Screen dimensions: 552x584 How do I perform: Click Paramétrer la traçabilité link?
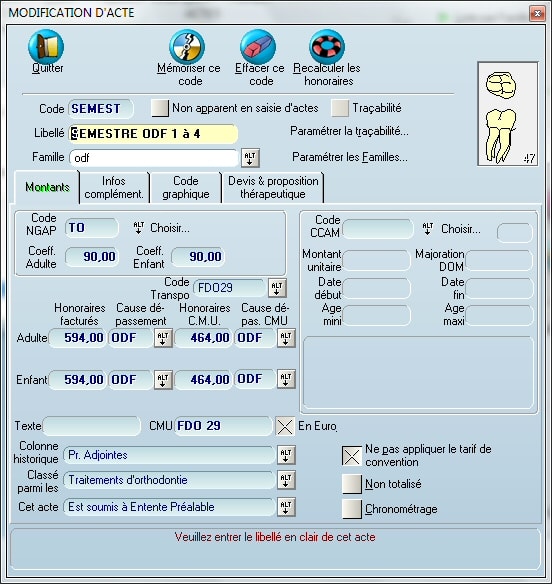click(349, 131)
